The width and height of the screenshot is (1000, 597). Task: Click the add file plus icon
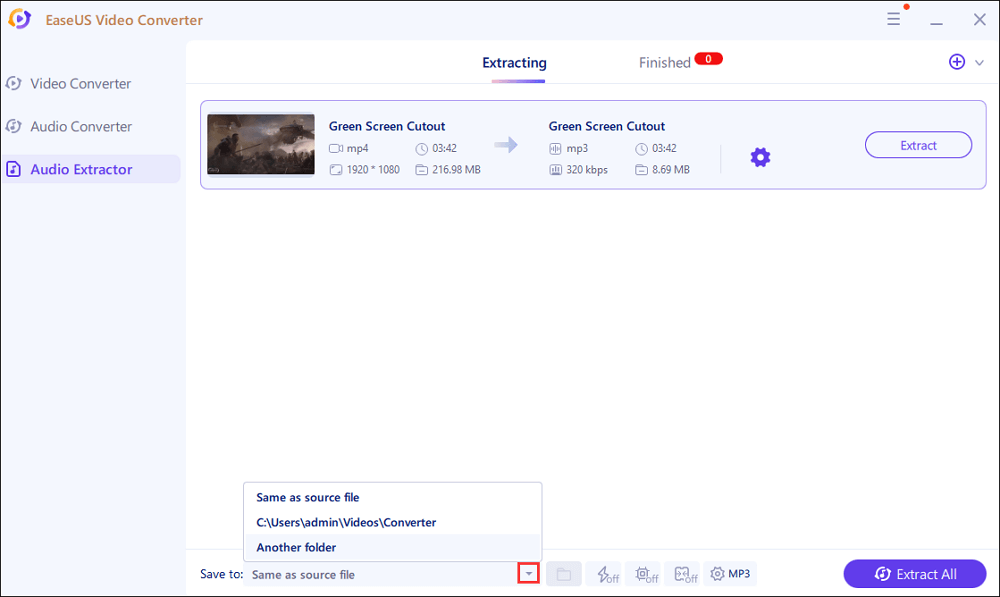coord(956,62)
